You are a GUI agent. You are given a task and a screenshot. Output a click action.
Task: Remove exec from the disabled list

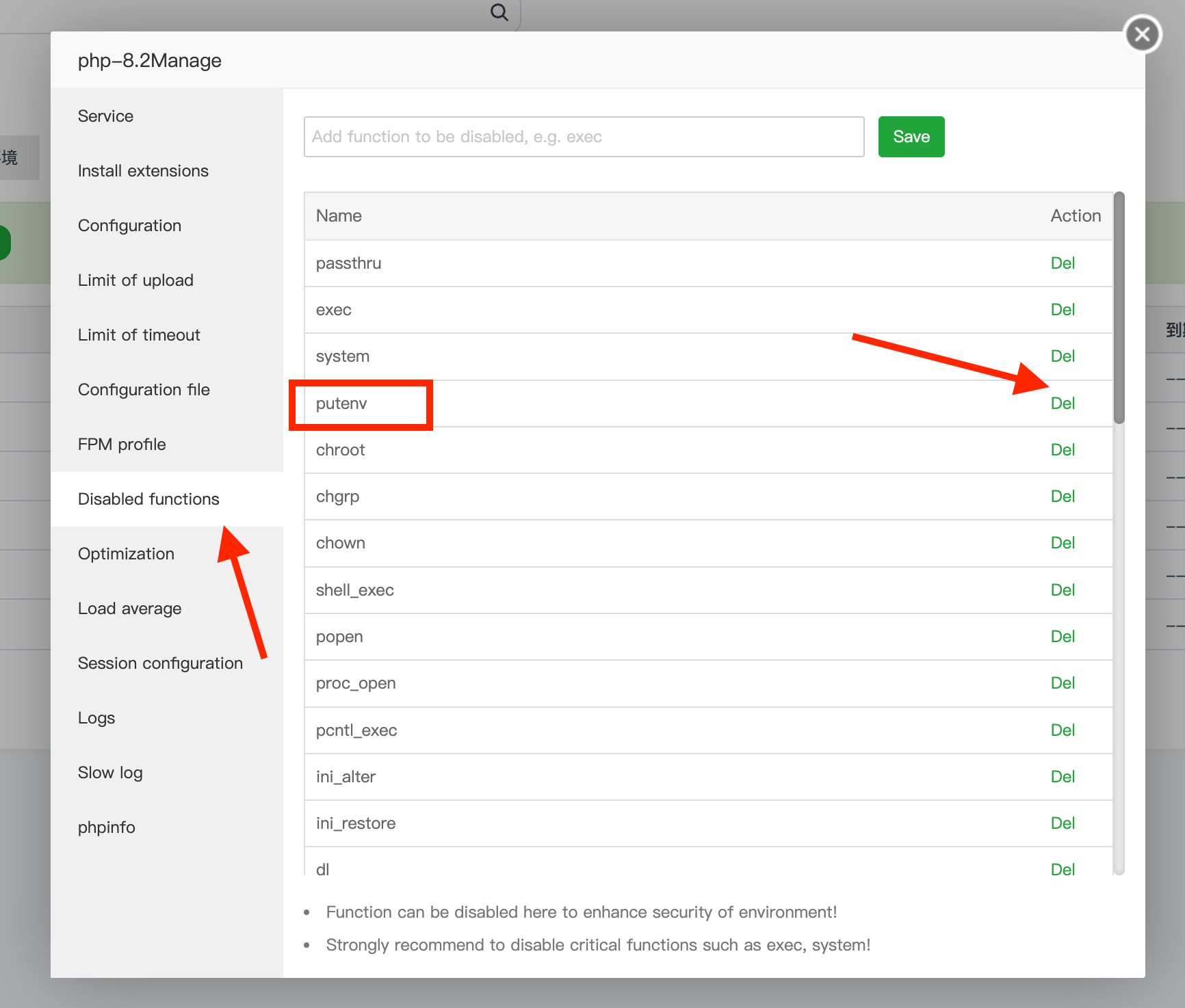coord(1063,310)
